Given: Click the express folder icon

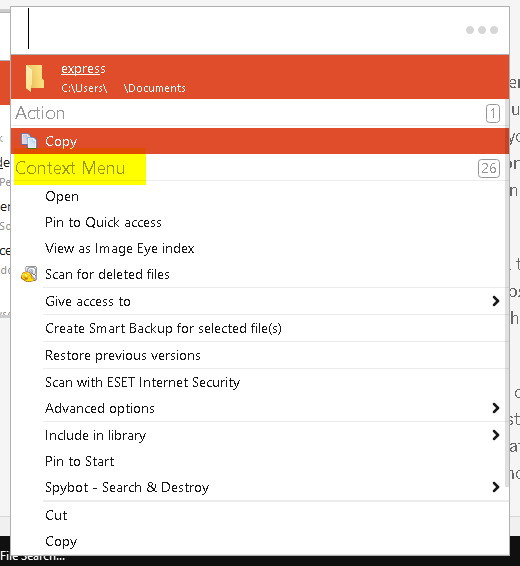Looking at the screenshot, I should [x=35, y=78].
